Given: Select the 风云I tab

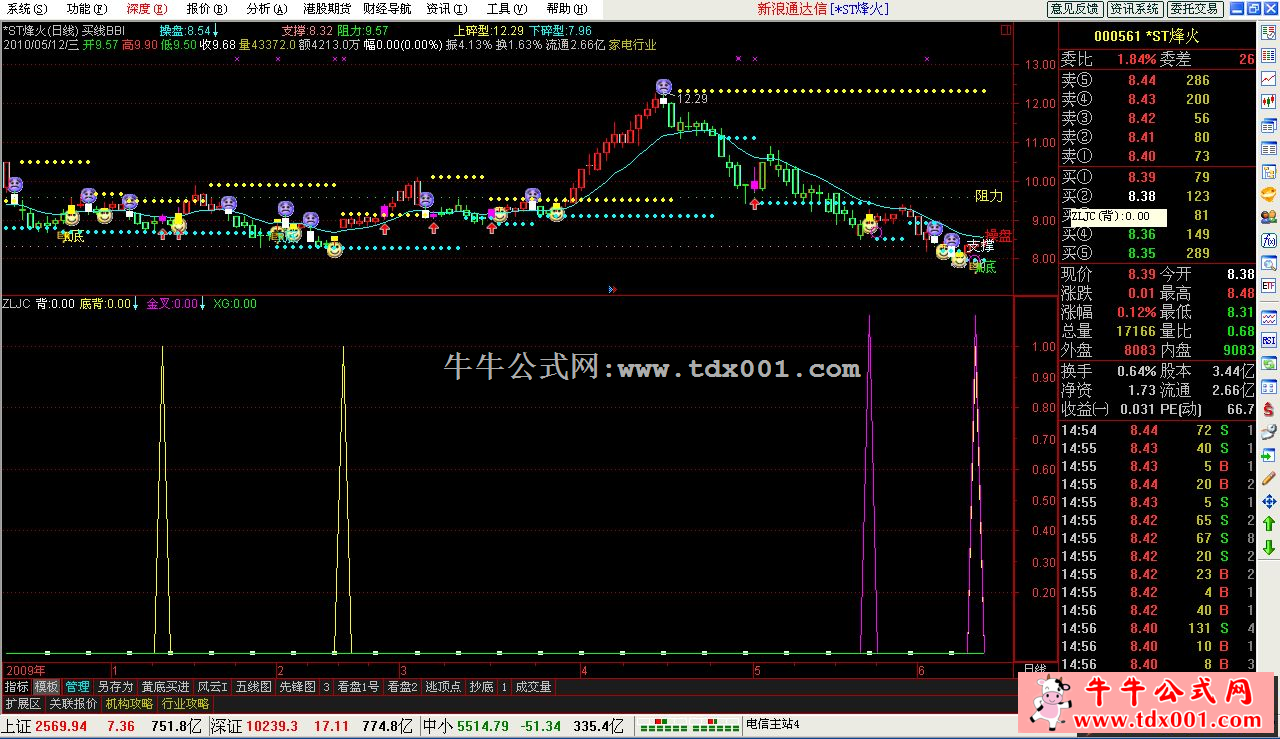Looking at the screenshot, I should [212, 687].
